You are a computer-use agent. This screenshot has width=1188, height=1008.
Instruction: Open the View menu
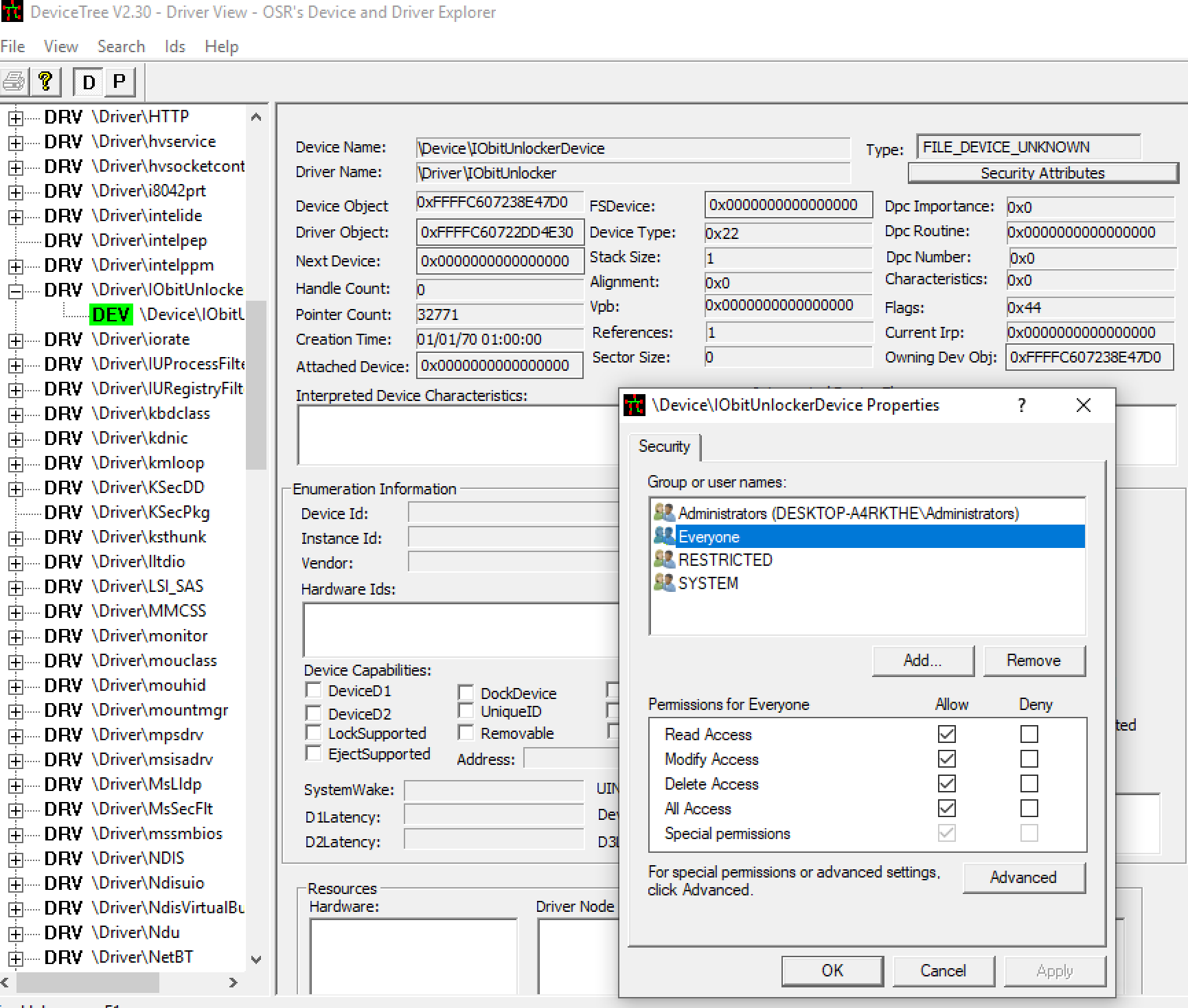(x=61, y=47)
